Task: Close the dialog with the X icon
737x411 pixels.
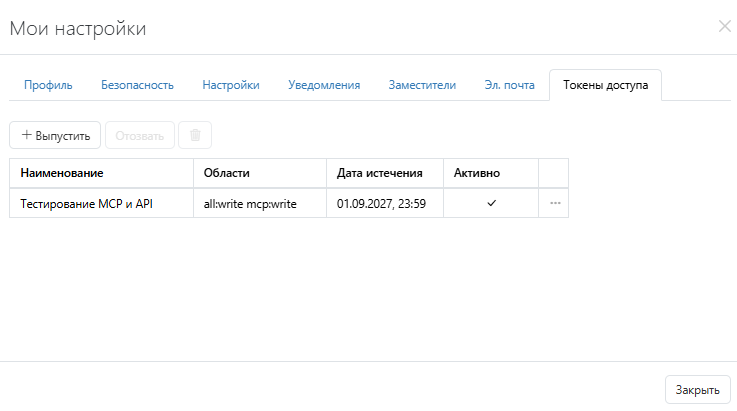Action: (x=725, y=26)
